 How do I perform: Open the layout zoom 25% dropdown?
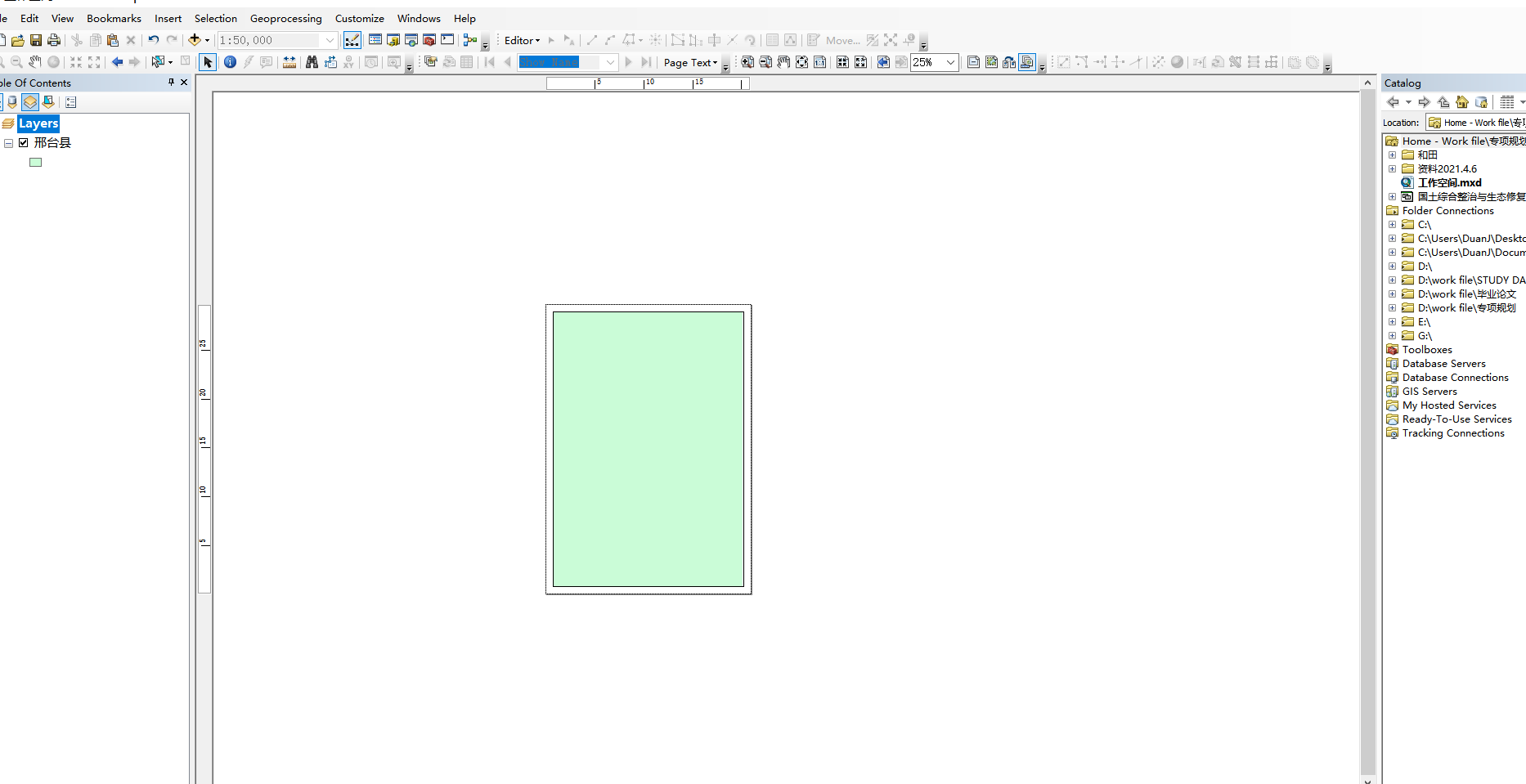pos(950,62)
